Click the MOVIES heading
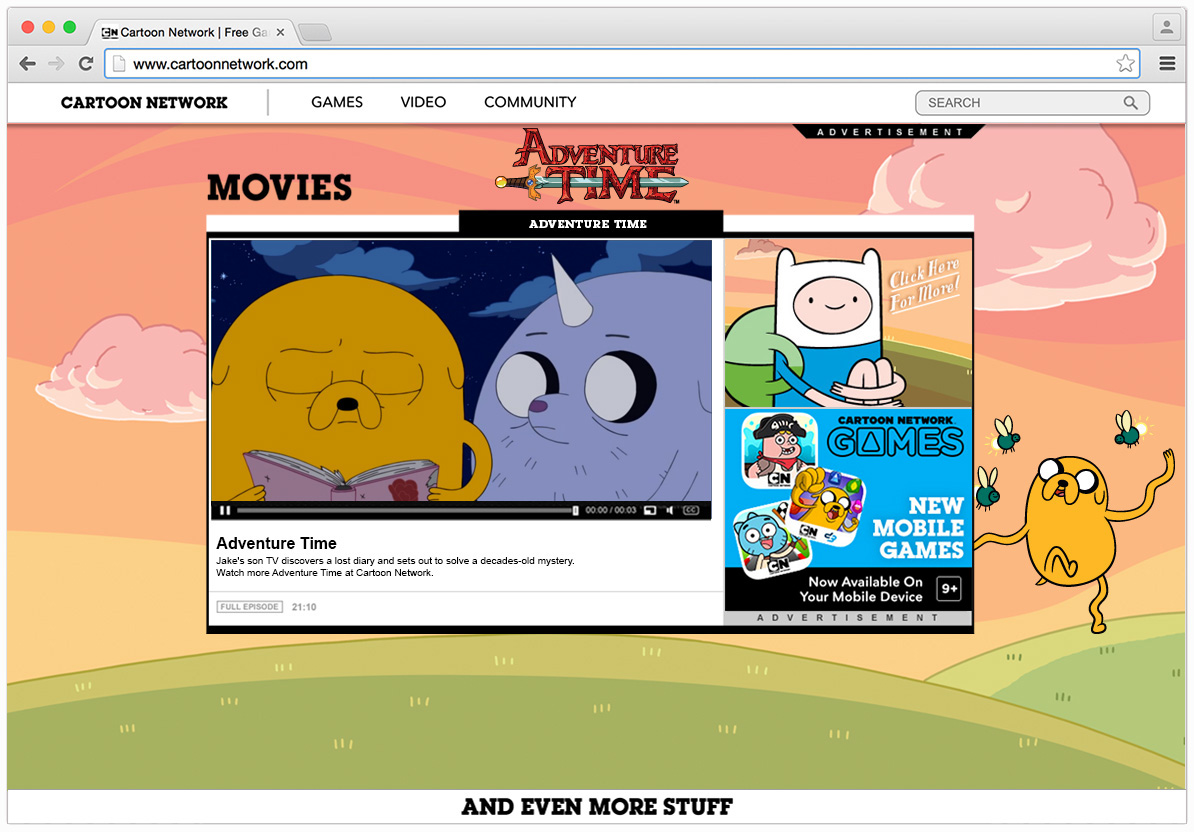This screenshot has height=832, width=1194. click(279, 187)
